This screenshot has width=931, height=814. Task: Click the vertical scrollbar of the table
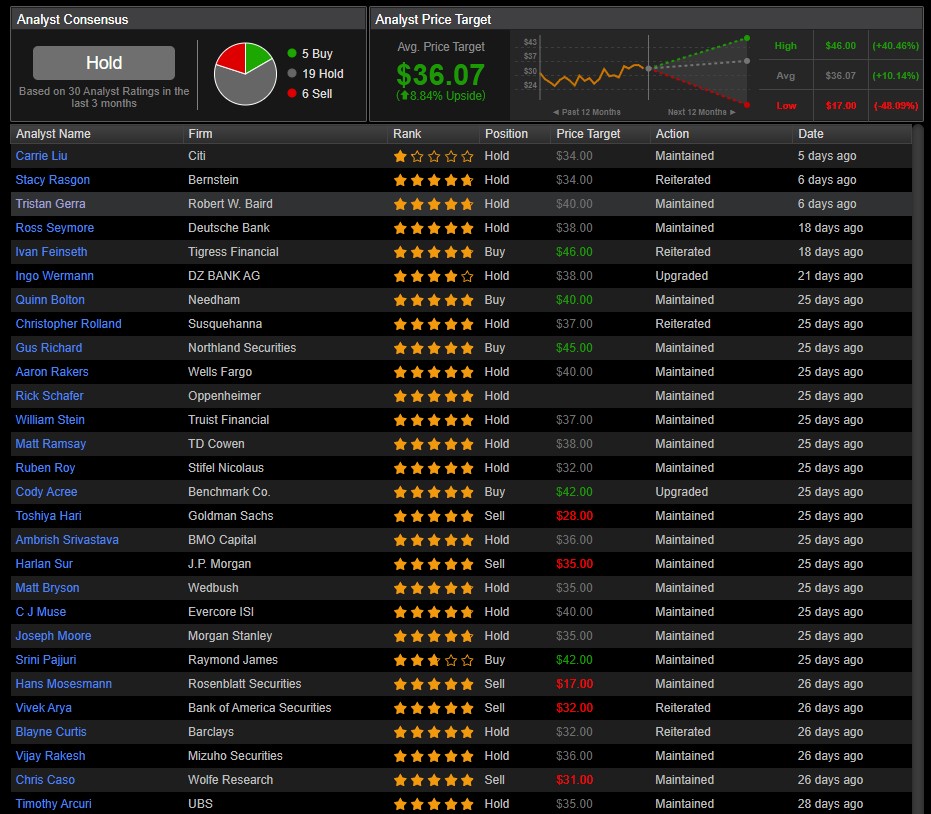coord(919,469)
